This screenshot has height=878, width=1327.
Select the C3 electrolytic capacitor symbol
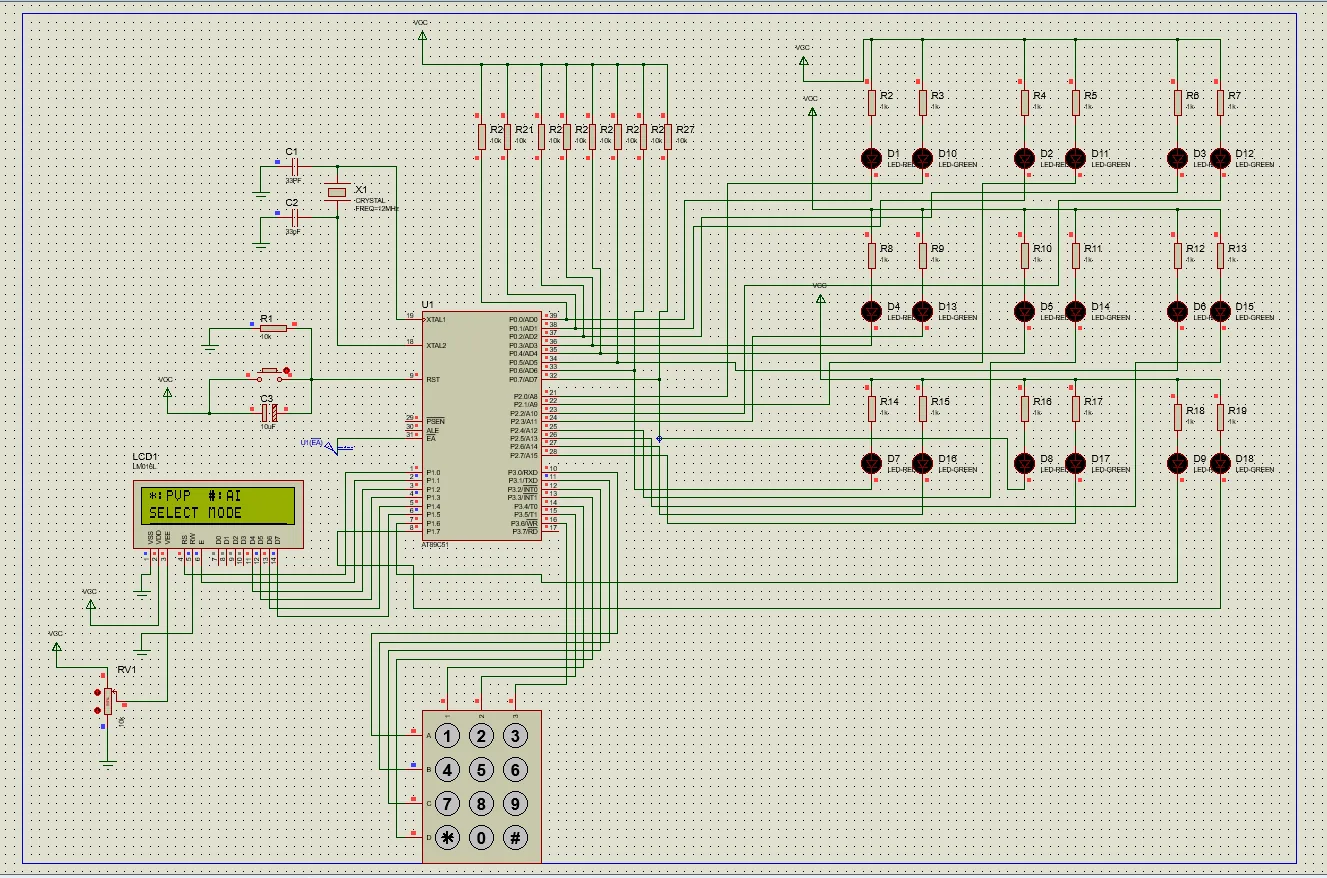coord(268,412)
